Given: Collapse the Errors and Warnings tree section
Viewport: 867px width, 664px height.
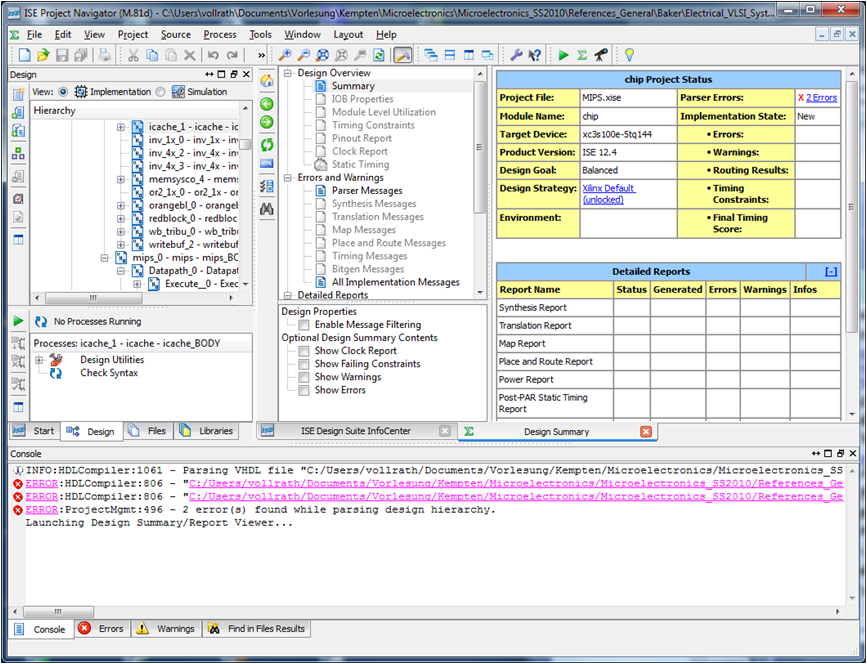Looking at the screenshot, I should 289,177.
